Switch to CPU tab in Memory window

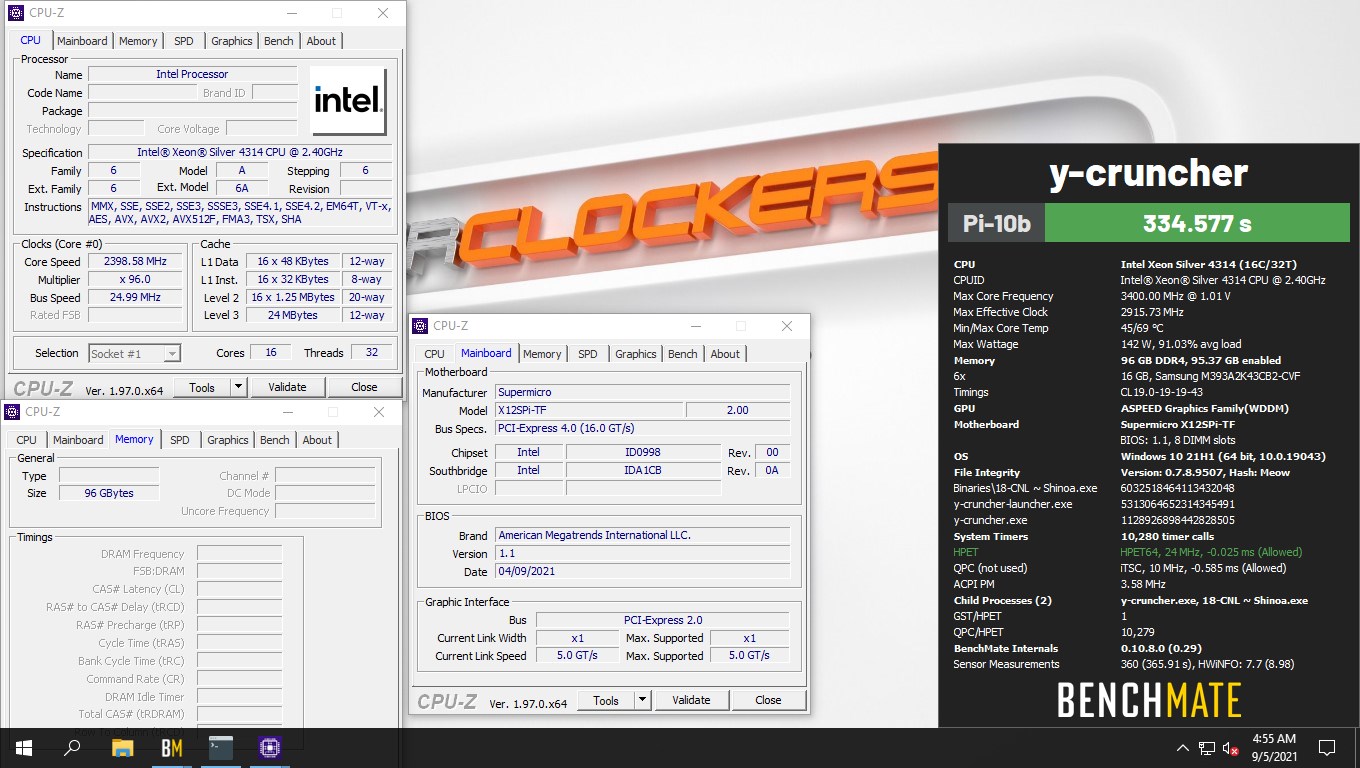tap(27, 440)
